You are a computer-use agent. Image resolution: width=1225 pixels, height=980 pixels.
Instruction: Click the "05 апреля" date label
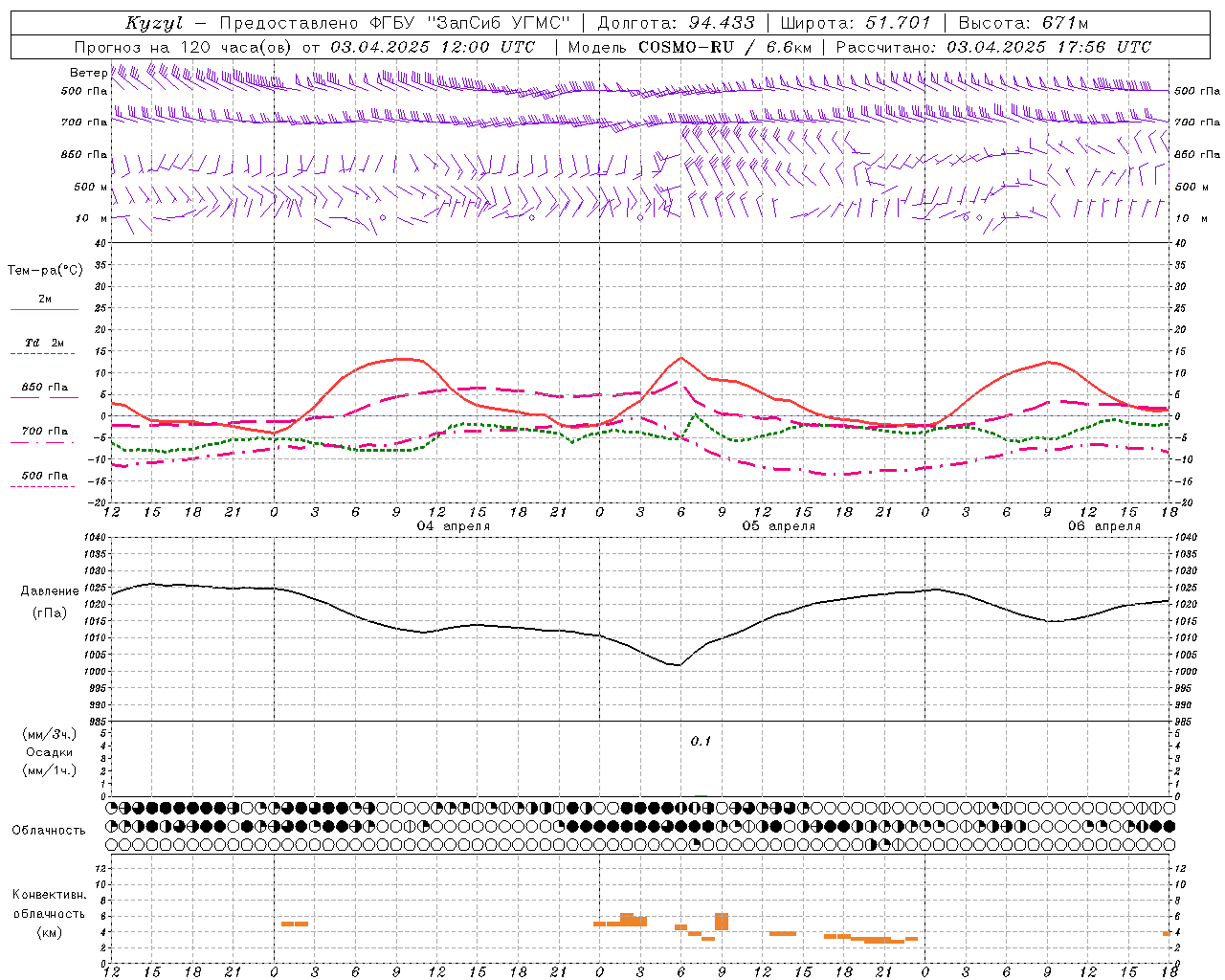pyautogui.click(x=778, y=526)
